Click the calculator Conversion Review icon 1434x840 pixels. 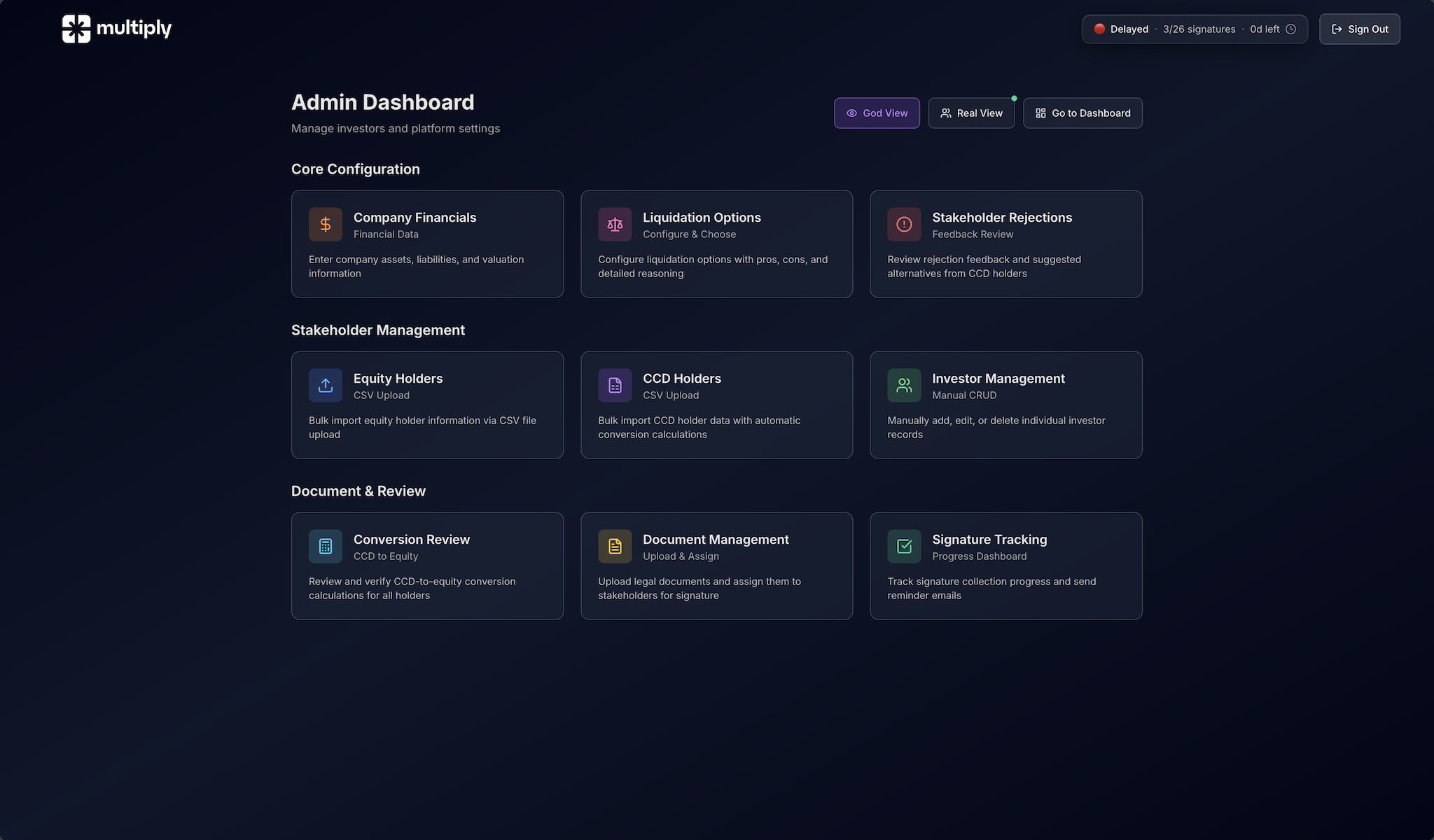coord(326,547)
